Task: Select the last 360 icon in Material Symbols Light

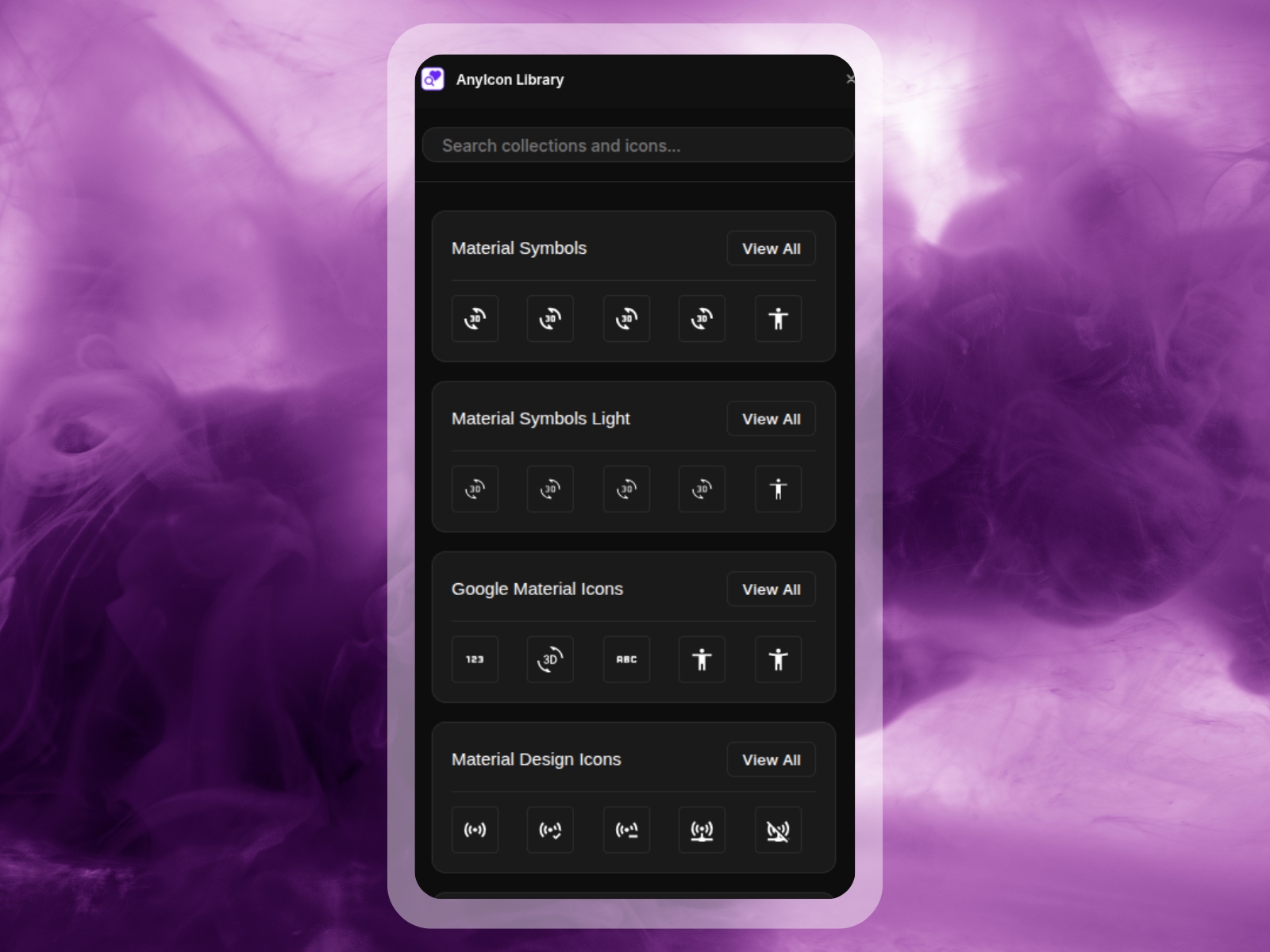Action: pos(702,489)
